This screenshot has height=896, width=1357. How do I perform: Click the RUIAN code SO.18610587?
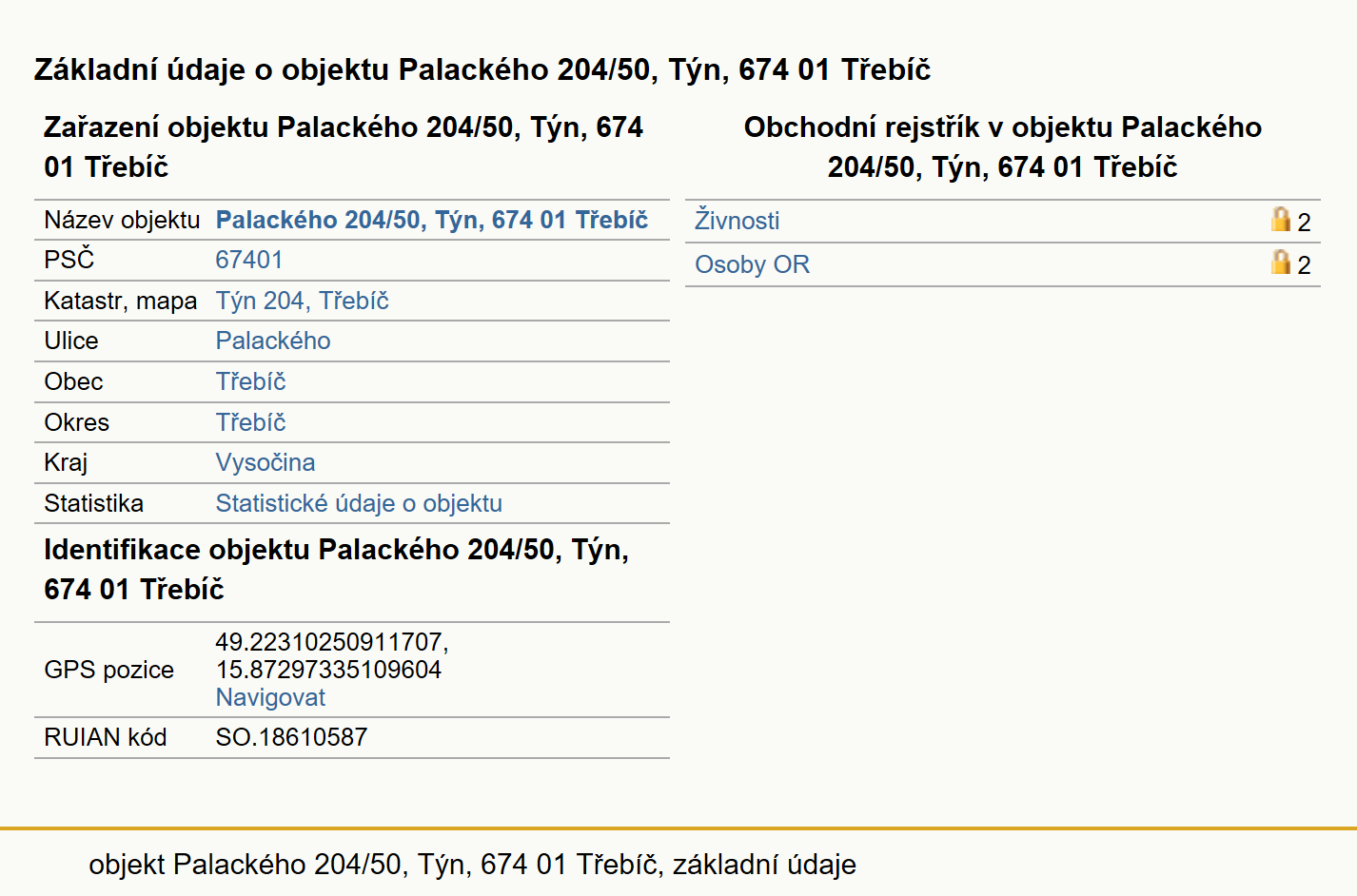291,737
